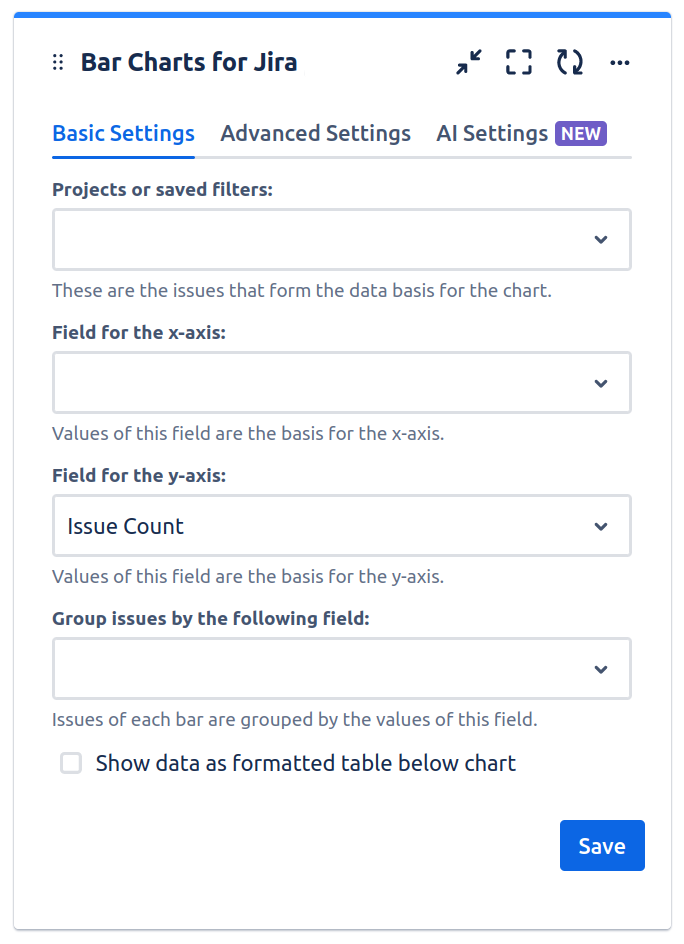The image size is (684, 944).
Task: Open the Projects or saved filters dropdown
Action: coord(320,240)
